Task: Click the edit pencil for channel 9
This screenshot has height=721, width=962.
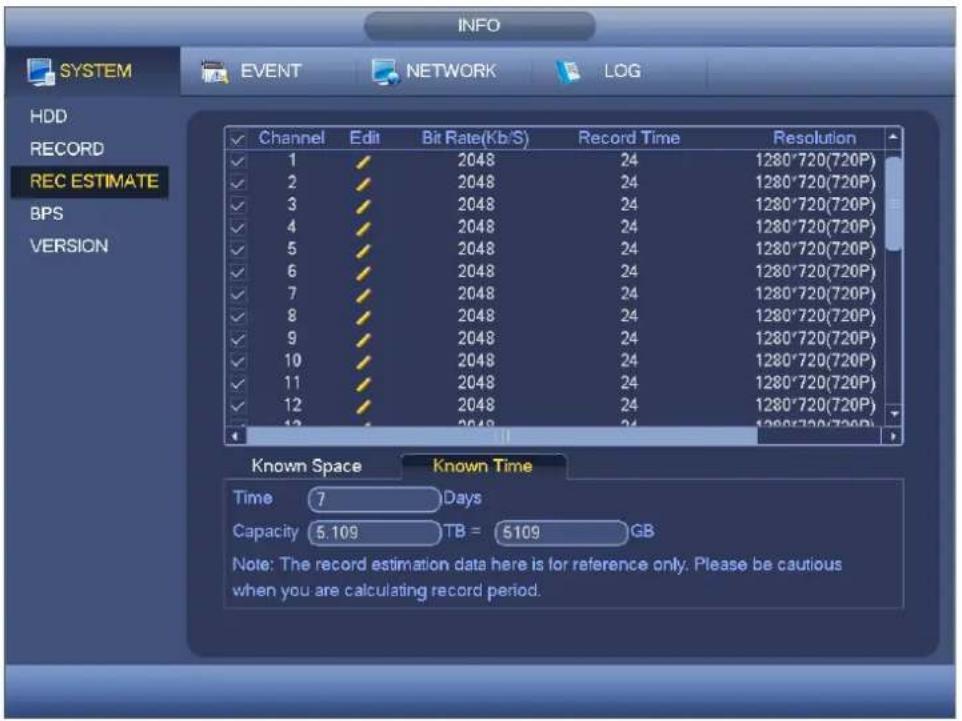Action: point(363,340)
